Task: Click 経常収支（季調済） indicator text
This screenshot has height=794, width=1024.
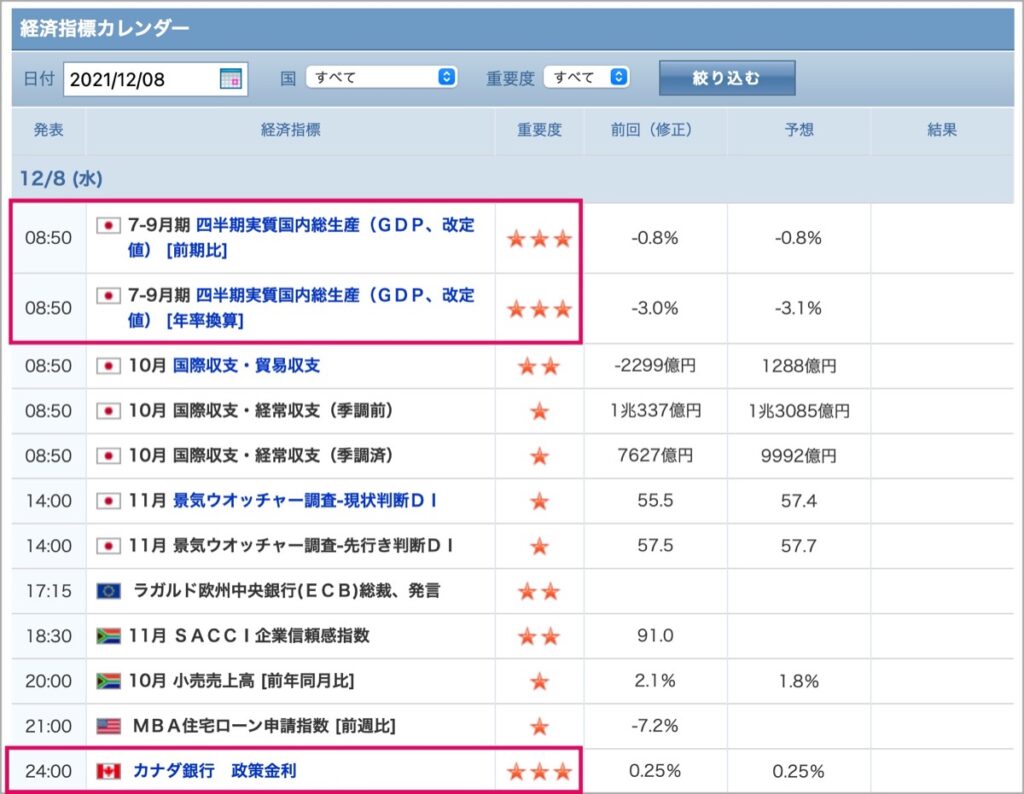Action: point(283,456)
